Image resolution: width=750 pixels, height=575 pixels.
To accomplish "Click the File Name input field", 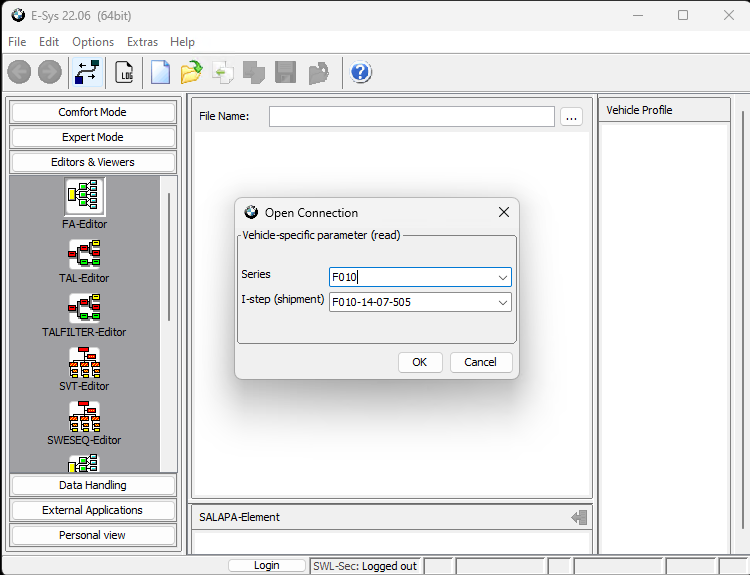I will point(412,117).
